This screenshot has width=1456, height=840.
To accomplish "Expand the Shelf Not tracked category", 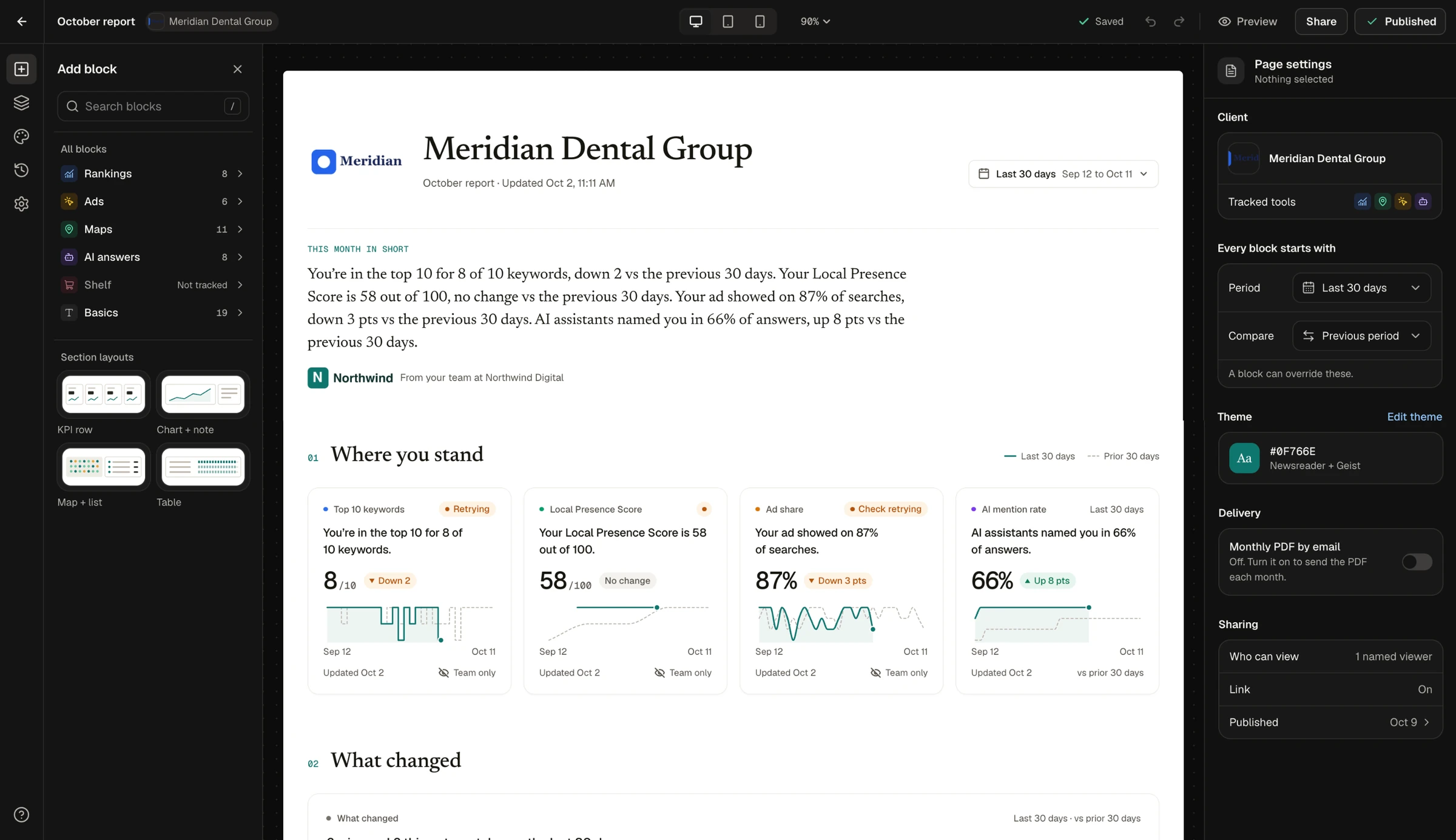I will point(153,285).
